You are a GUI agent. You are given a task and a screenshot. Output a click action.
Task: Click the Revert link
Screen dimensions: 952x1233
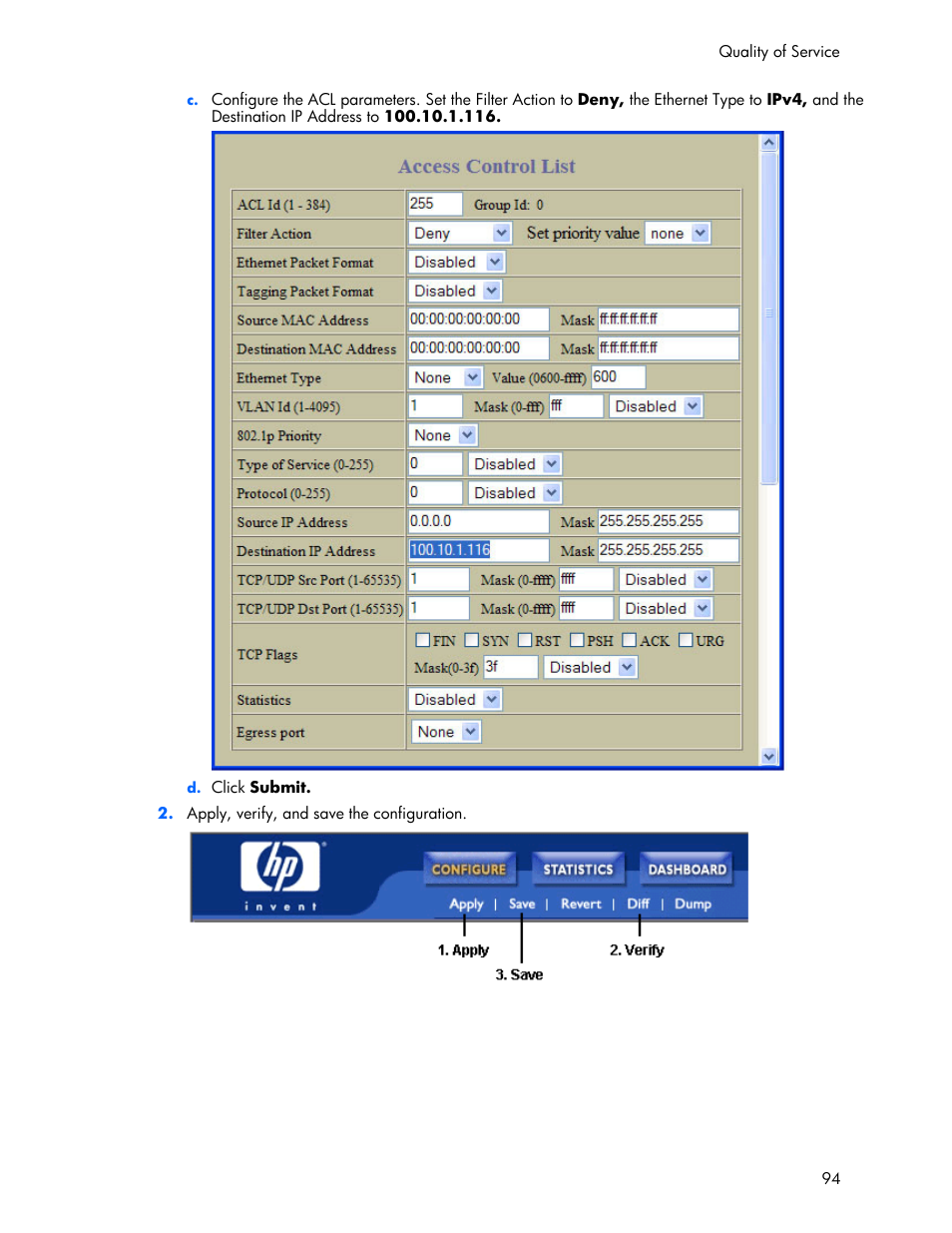point(581,904)
